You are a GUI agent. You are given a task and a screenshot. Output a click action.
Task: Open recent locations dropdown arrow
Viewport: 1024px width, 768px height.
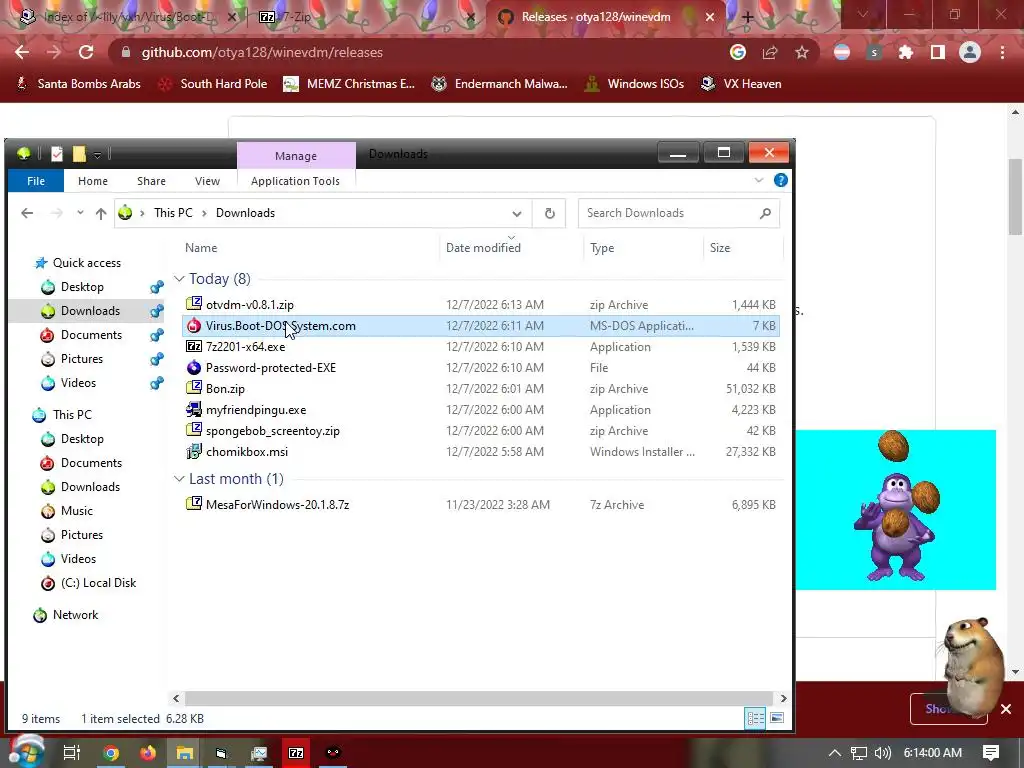click(80, 213)
